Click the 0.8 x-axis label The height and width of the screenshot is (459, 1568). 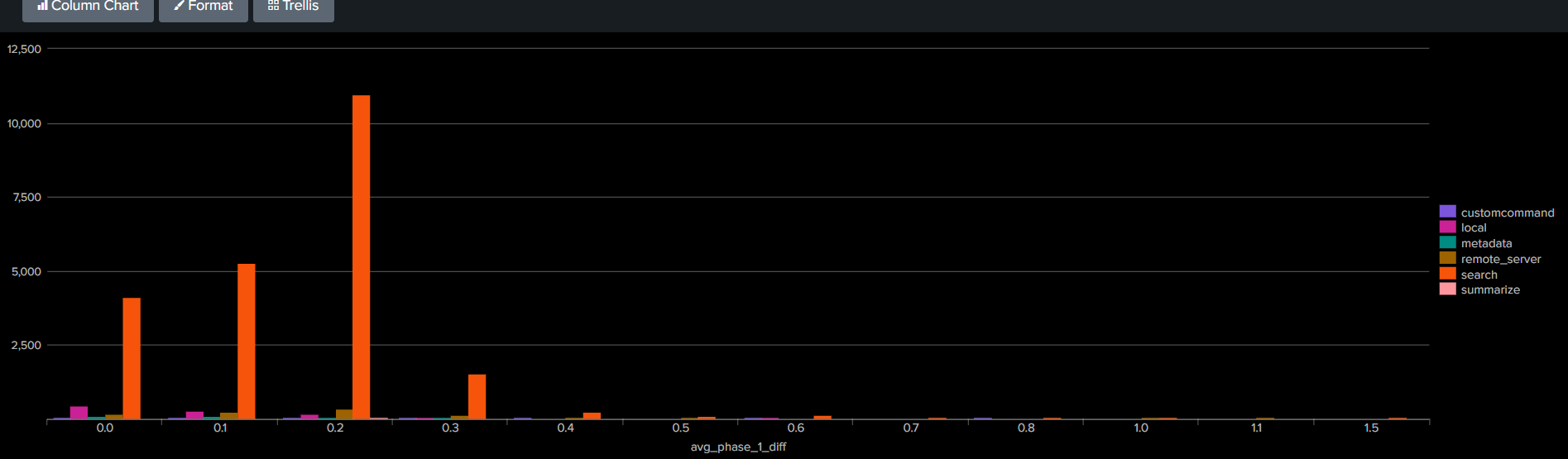[x=1026, y=428]
